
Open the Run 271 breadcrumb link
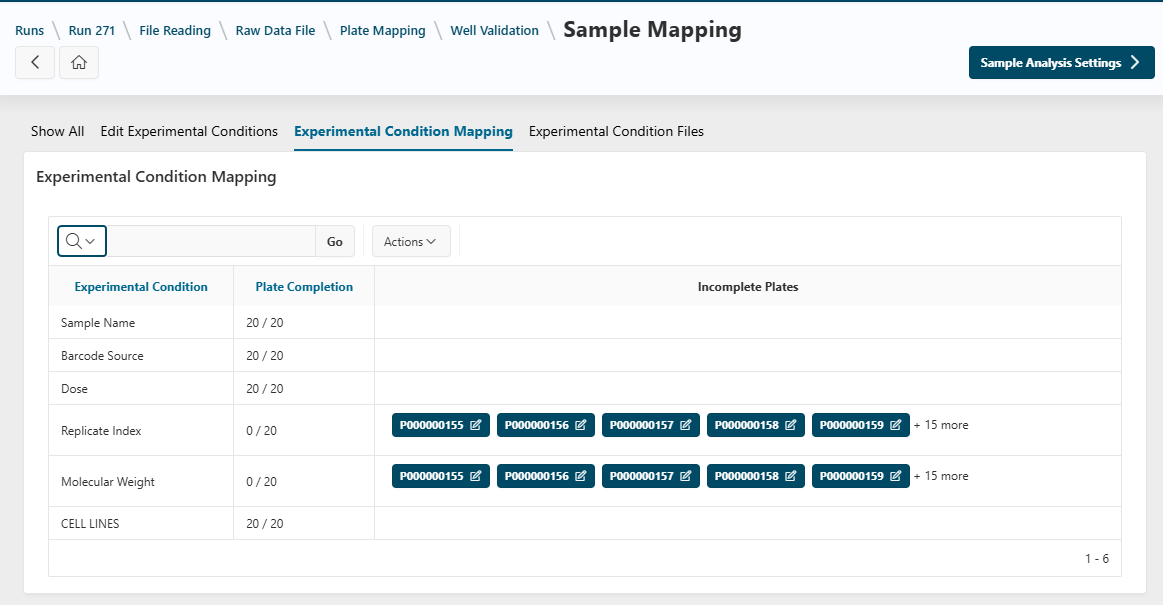click(x=92, y=30)
